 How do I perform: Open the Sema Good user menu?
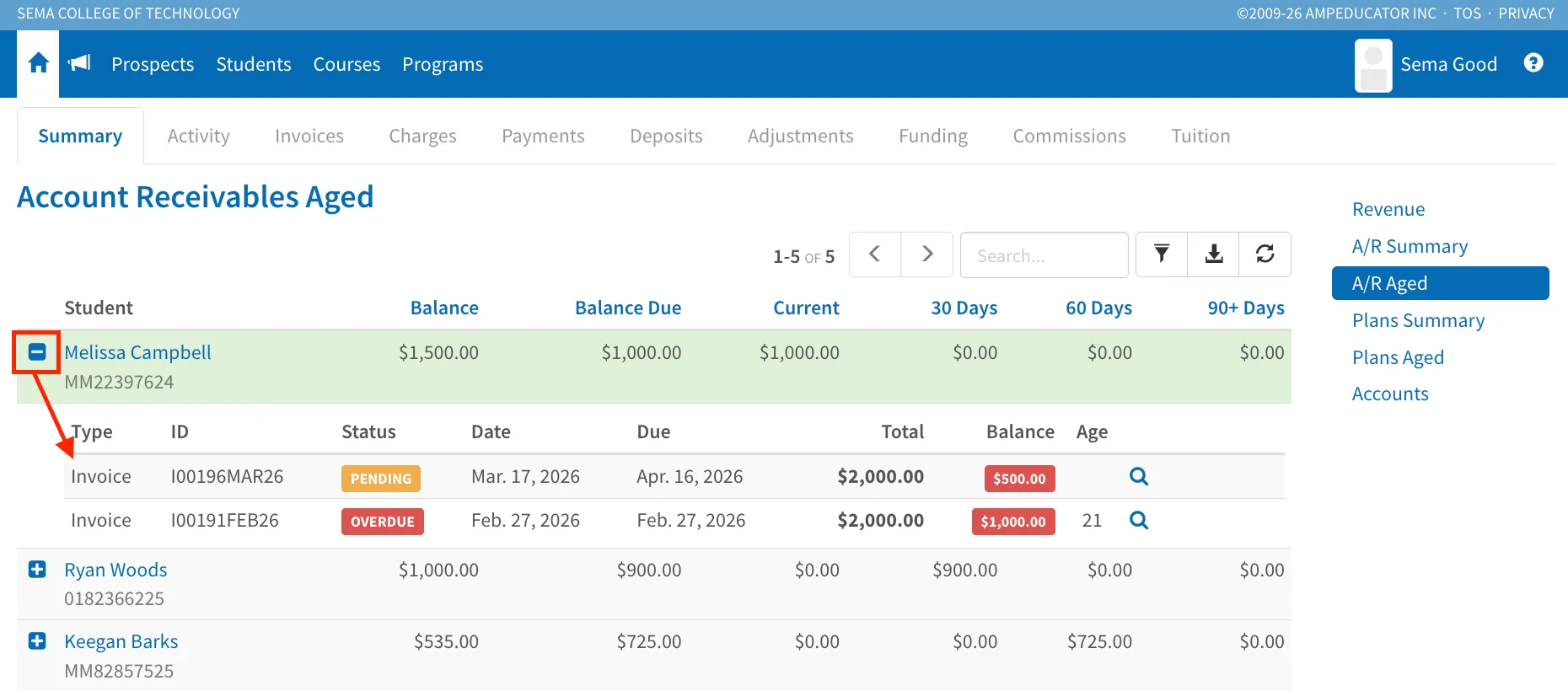[1448, 64]
